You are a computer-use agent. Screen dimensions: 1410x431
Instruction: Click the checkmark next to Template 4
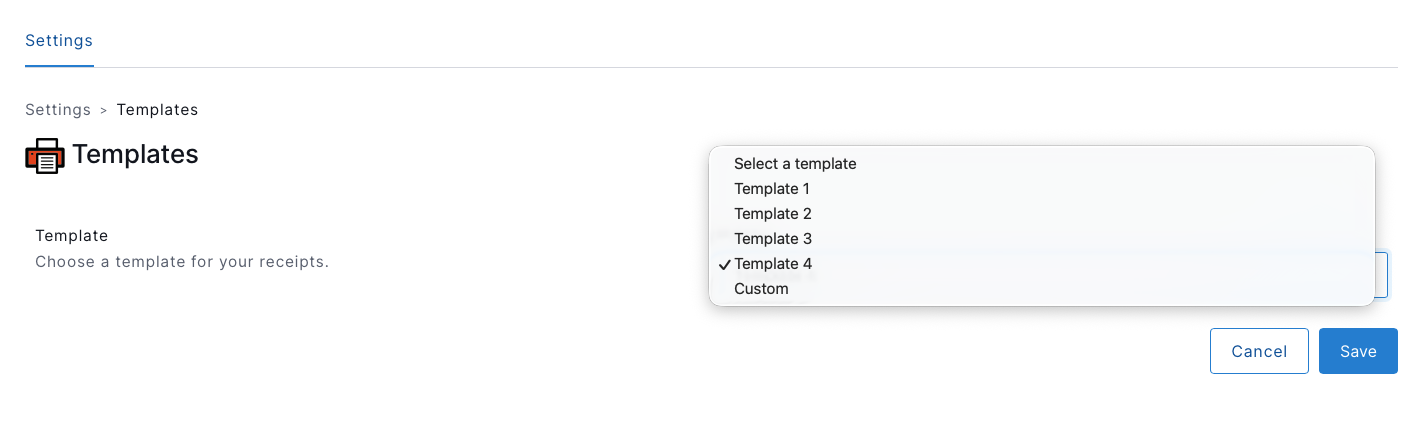coord(724,264)
